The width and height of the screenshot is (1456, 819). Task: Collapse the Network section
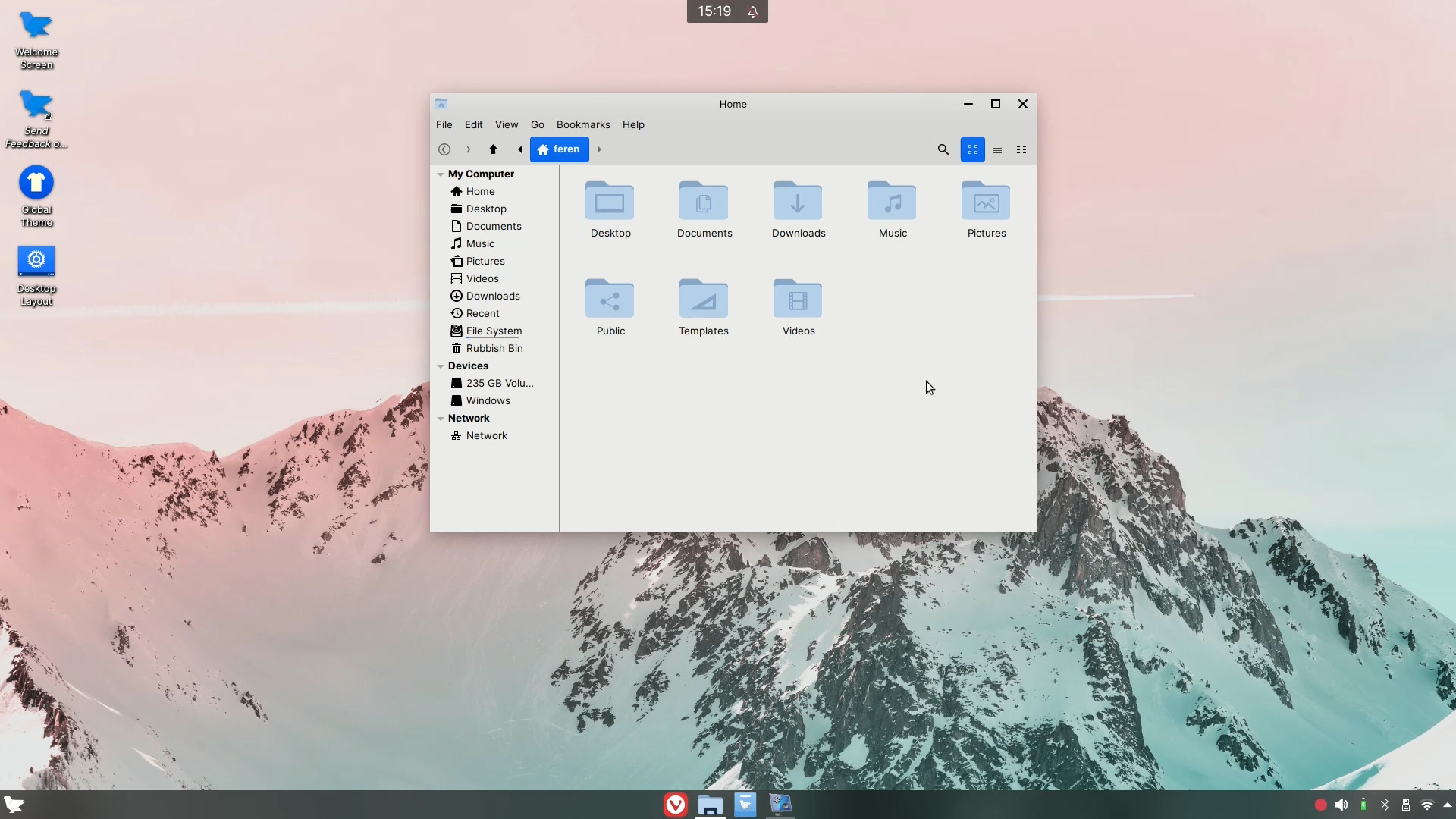(x=441, y=418)
